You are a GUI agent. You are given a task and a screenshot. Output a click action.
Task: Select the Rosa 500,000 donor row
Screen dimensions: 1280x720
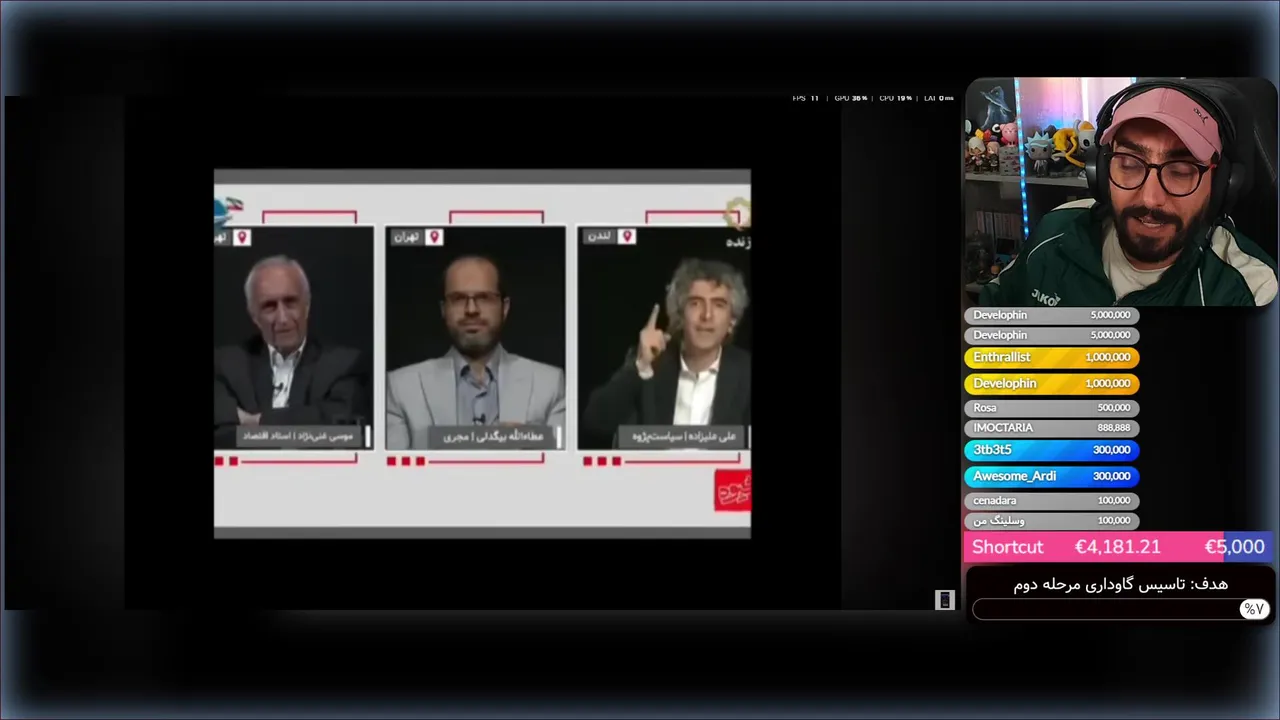tap(1052, 407)
